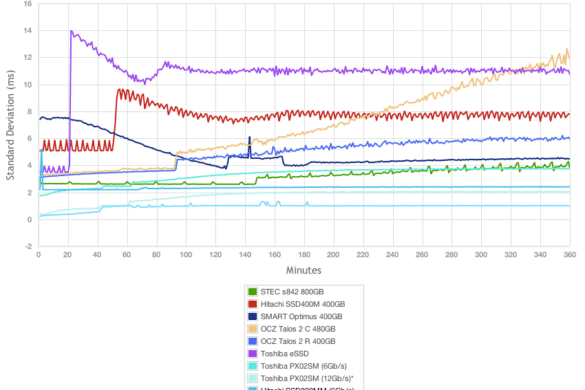Click the 'Minutes' x-axis title
The width and height of the screenshot is (585, 390).
304,270
